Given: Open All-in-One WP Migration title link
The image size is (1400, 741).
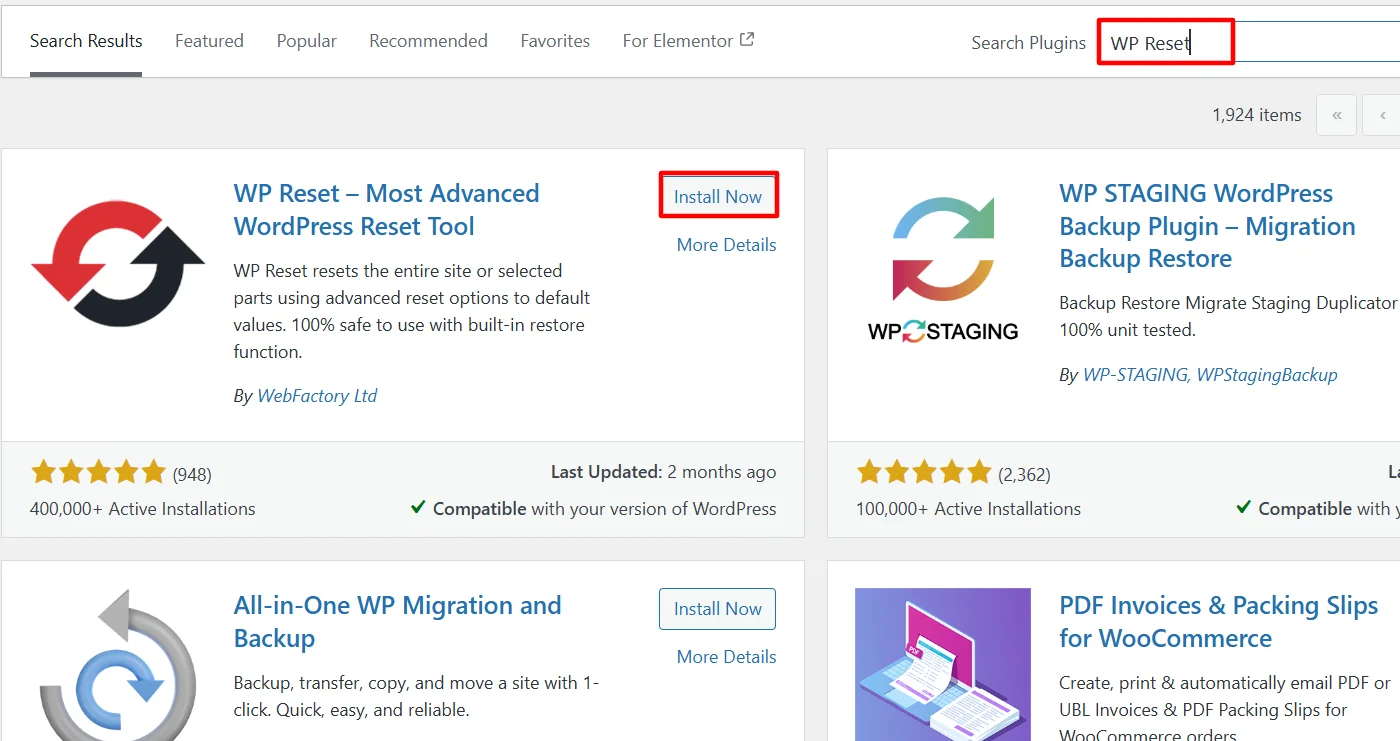Looking at the screenshot, I should [x=398, y=621].
